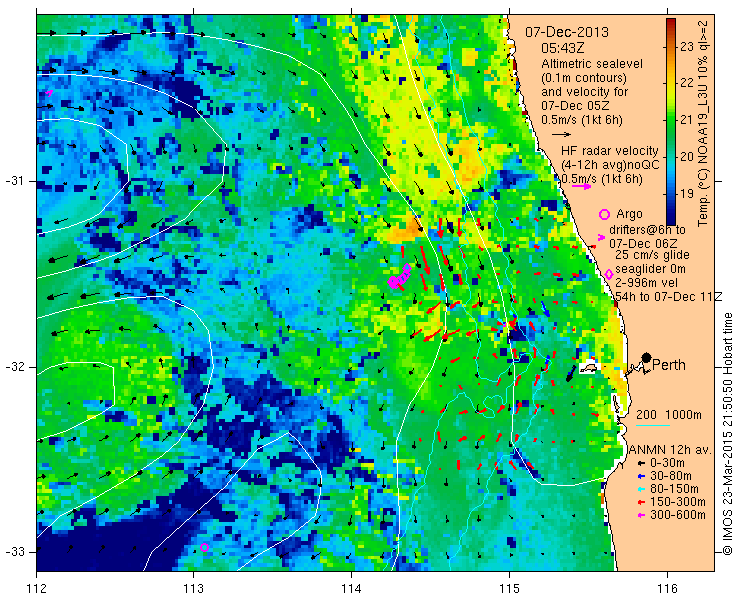Click the 'Perth' city label

coord(669,365)
